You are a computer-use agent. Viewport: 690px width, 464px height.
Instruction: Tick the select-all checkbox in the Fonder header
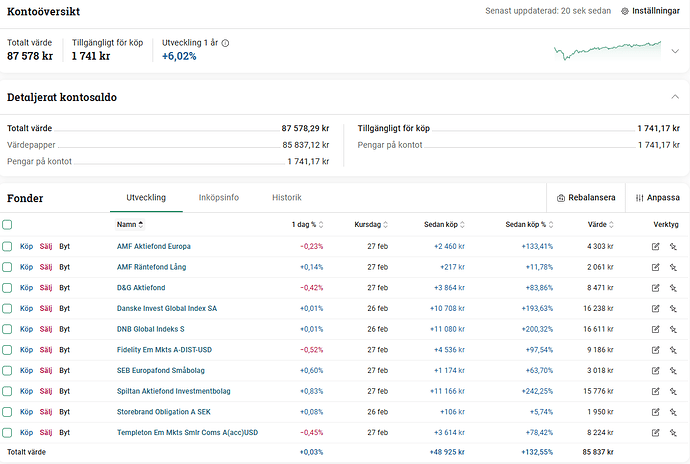(7, 225)
